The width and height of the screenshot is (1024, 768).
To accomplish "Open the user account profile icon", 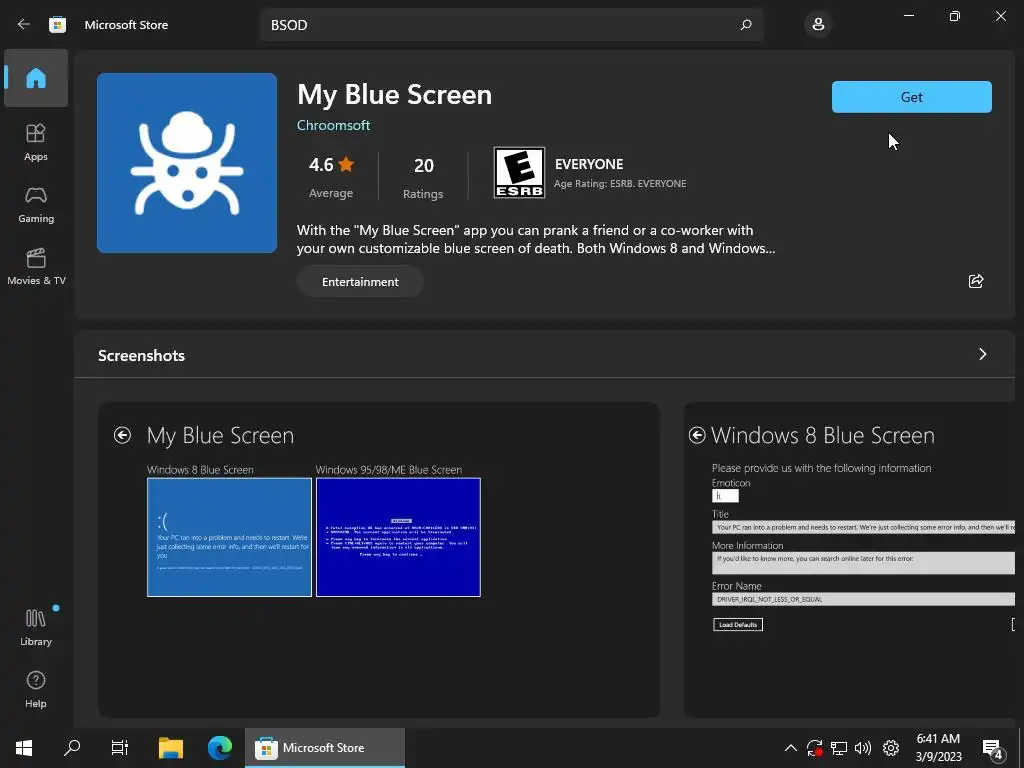I will [x=818, y=25].
